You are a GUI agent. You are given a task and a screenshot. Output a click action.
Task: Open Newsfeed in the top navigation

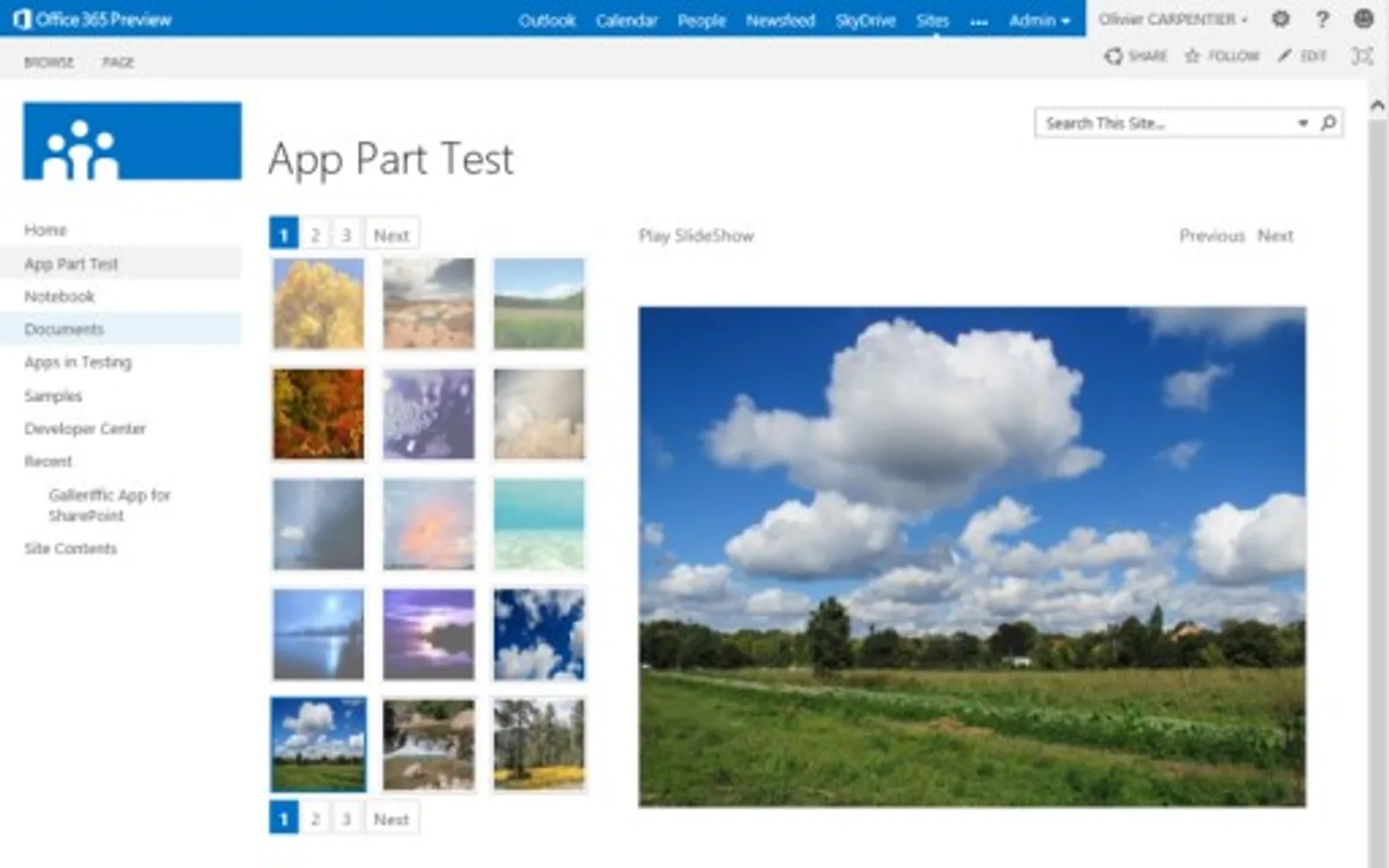780,20
